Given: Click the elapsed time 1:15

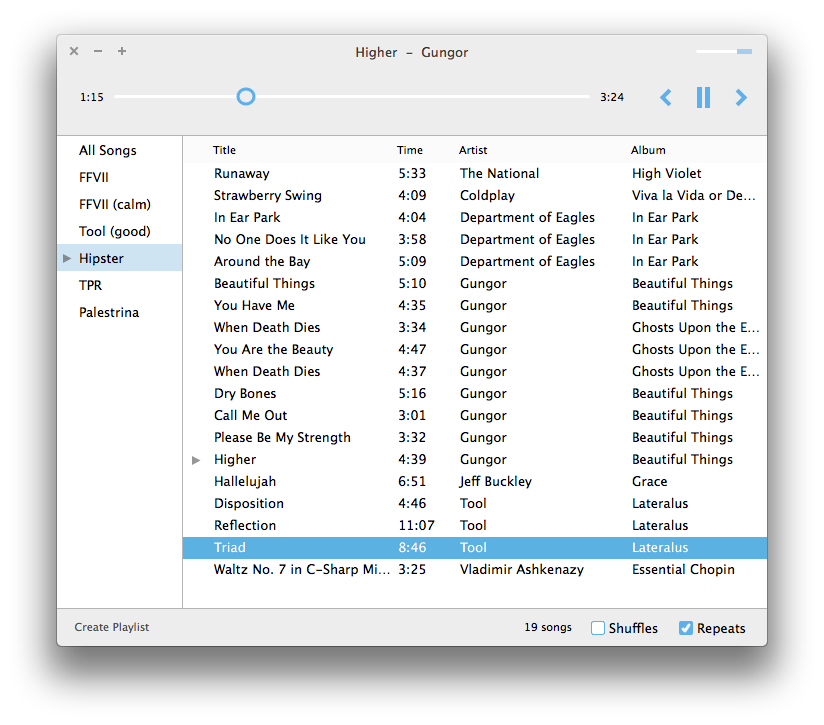Looking at the screenshot, I should point(91,97).
